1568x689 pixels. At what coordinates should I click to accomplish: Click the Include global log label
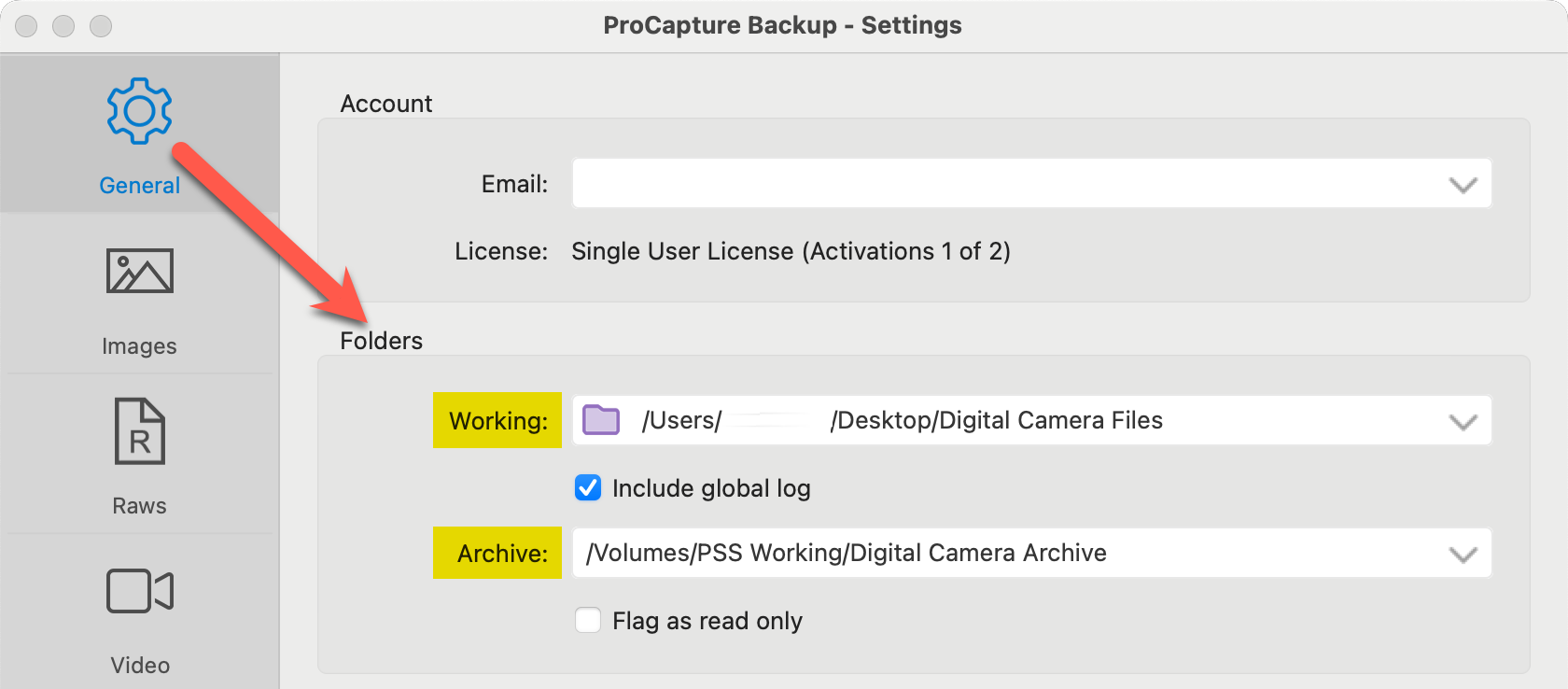pyautogui.click(x=711, y=488)
